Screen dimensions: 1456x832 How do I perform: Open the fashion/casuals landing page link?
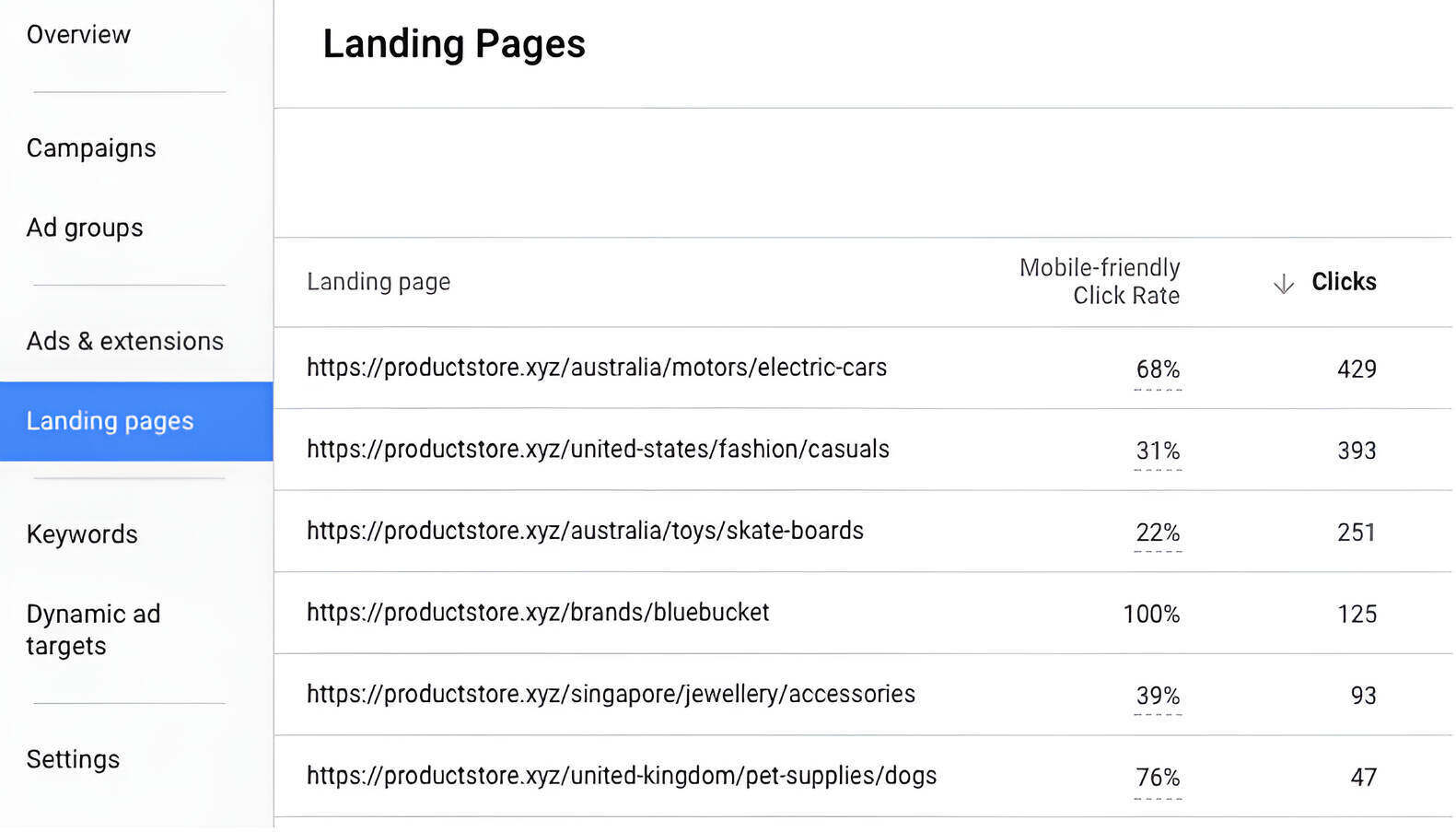click(x=598, y=450)
